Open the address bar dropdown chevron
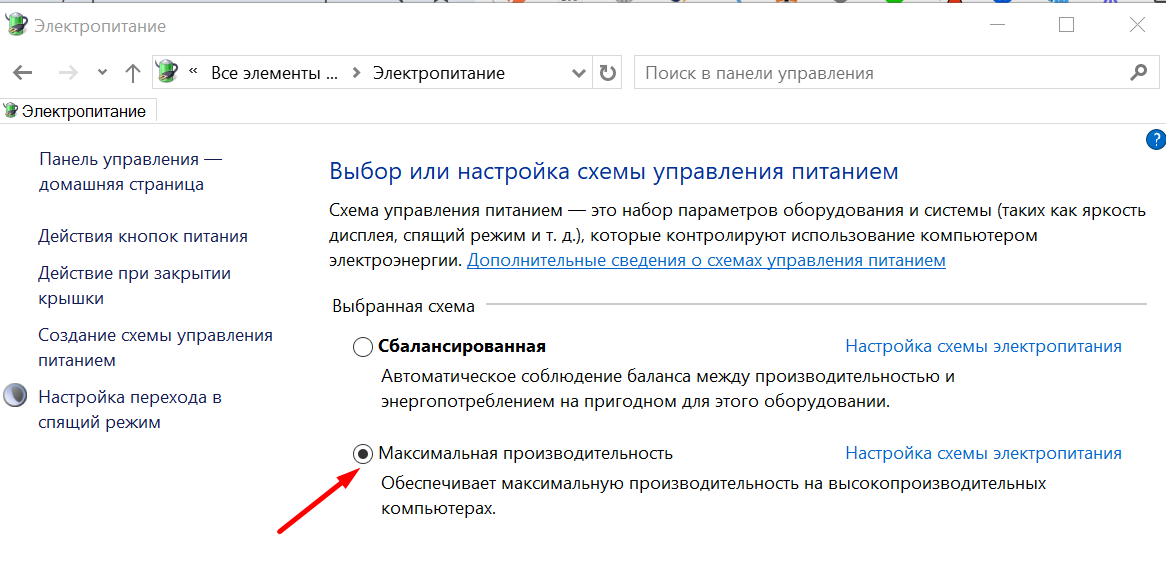Viewport: 1166px width, 577px height. [578, 71]
